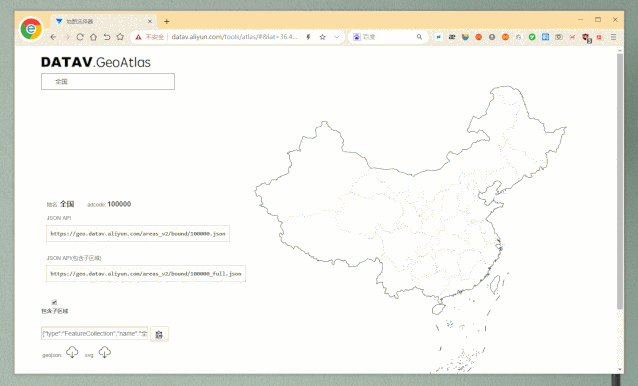Image resolution: width=638 pixels, height=386 pixels.
Task: Go forward with the forward arrow
Action: (x=67, y=37)
